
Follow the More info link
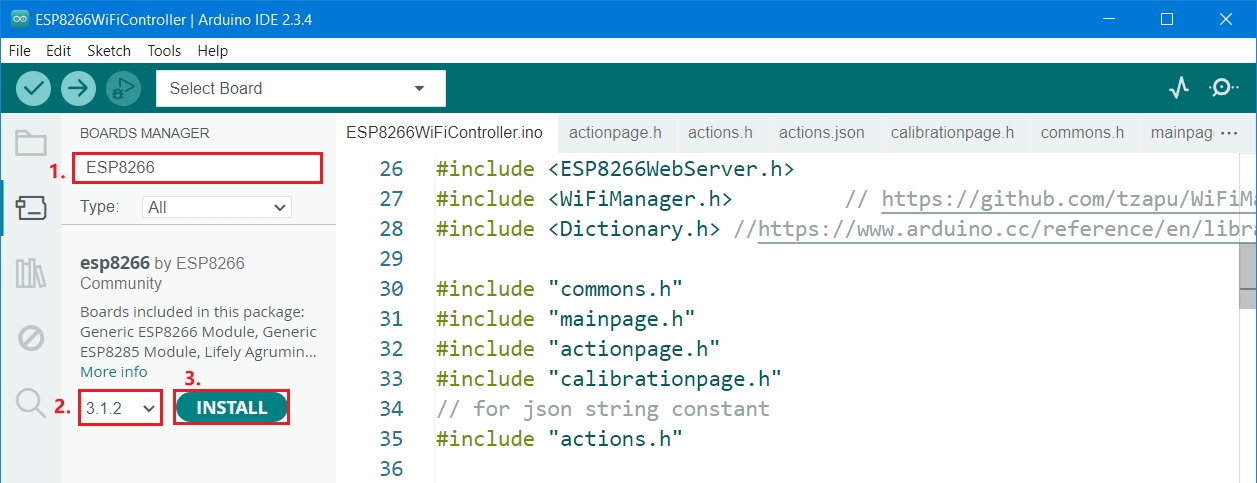click(x=114, y=372)
